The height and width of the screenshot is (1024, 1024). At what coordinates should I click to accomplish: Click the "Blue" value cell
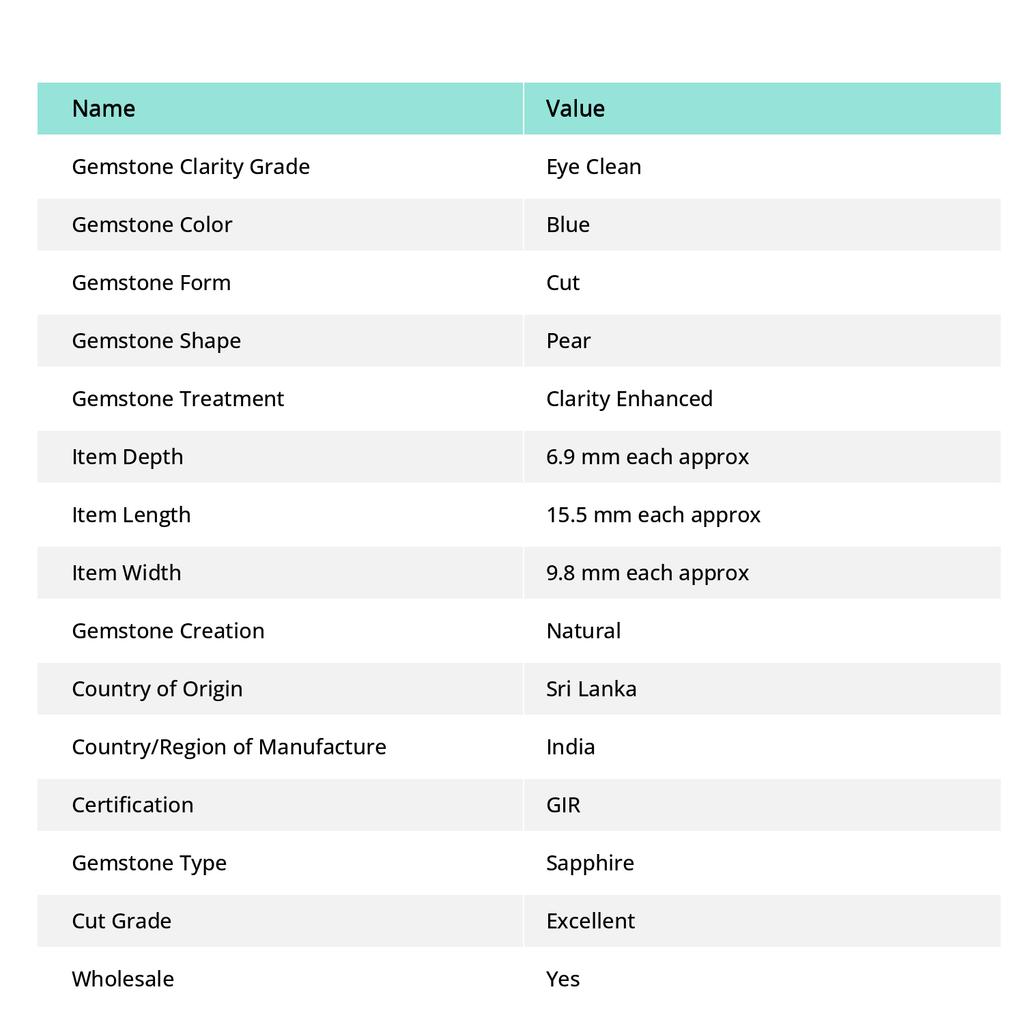(568, 225)
